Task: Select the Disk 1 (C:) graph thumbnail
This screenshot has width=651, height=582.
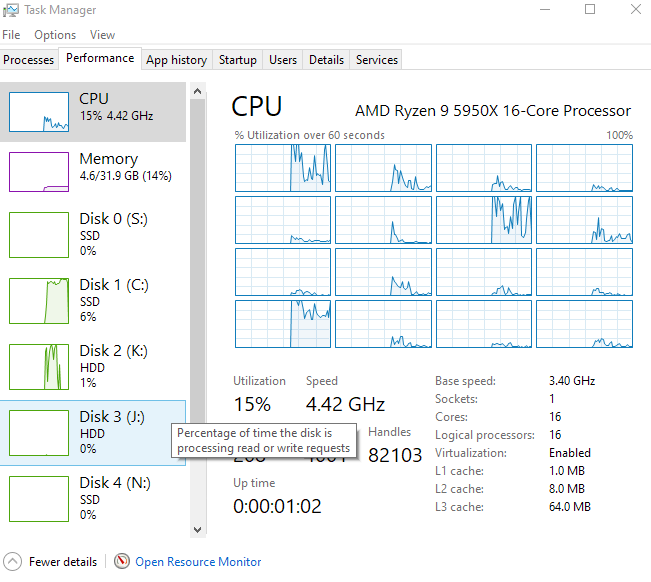Action: (x=39, y=301)
